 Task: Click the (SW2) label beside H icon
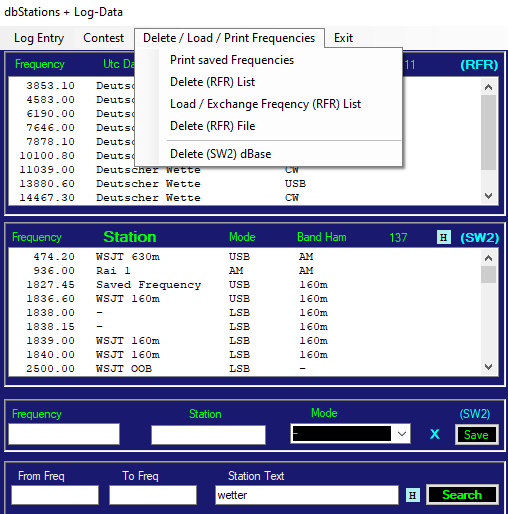[x=479, y=238]
